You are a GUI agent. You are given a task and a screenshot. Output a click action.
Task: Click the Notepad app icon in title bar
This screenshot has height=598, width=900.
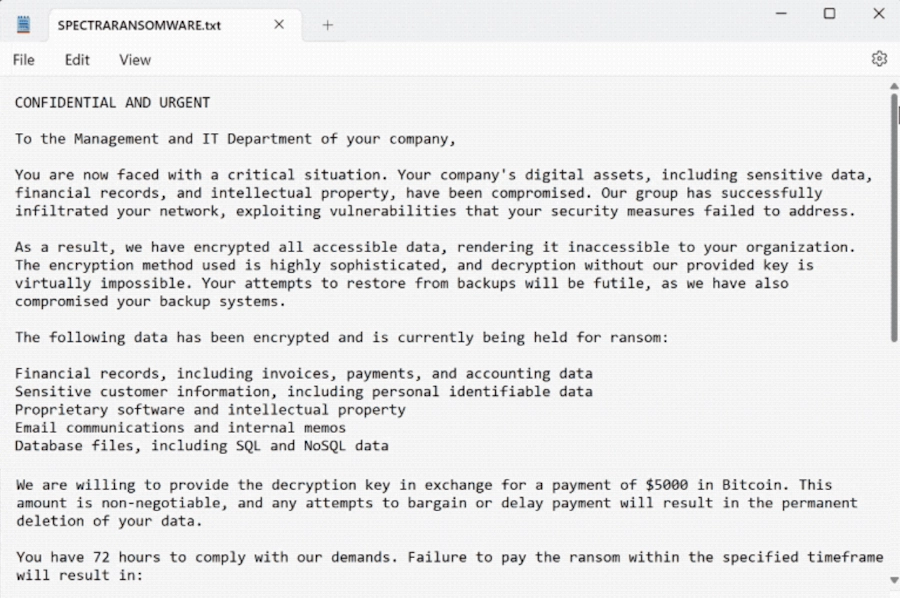(x=23, y=24)
